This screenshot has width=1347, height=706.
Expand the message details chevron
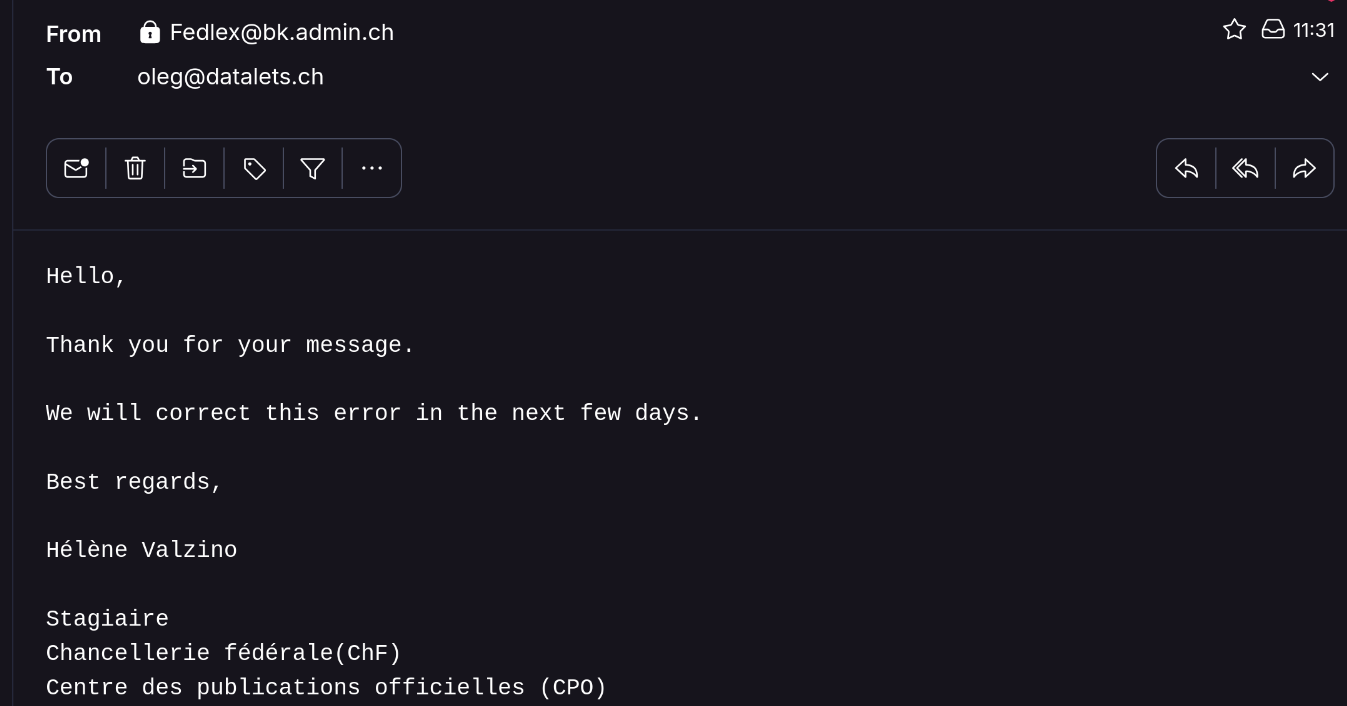(x=1320, y=77)
